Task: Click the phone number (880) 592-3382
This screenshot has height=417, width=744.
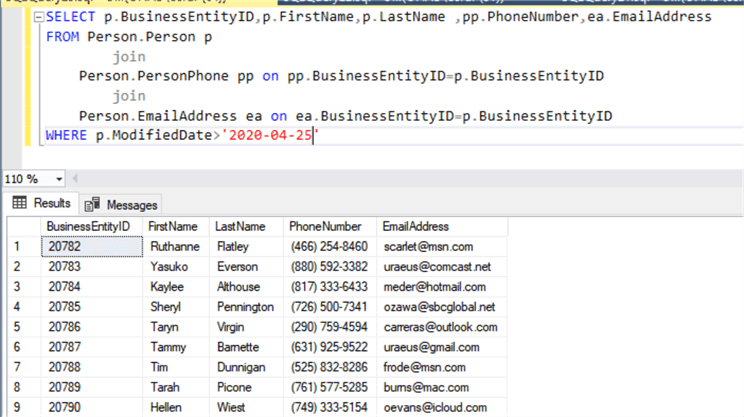Action: tap(328, 266)
